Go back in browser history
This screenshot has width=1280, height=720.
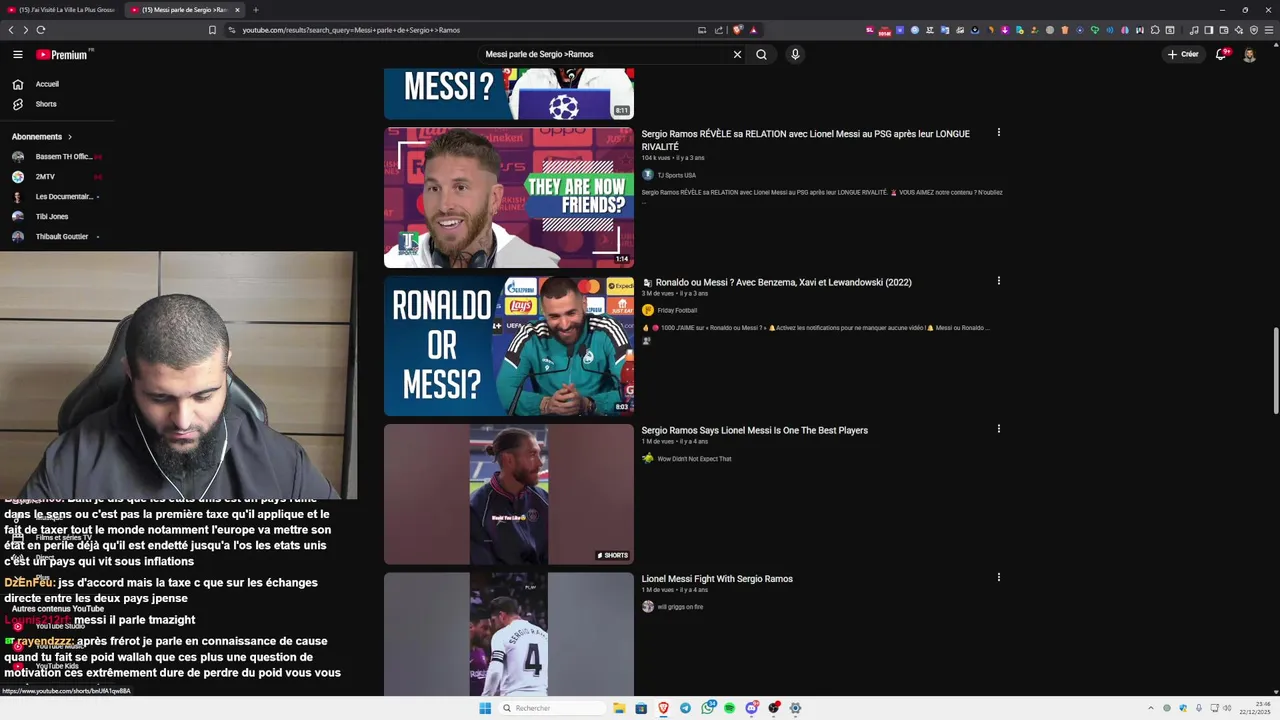click(11, 30)
